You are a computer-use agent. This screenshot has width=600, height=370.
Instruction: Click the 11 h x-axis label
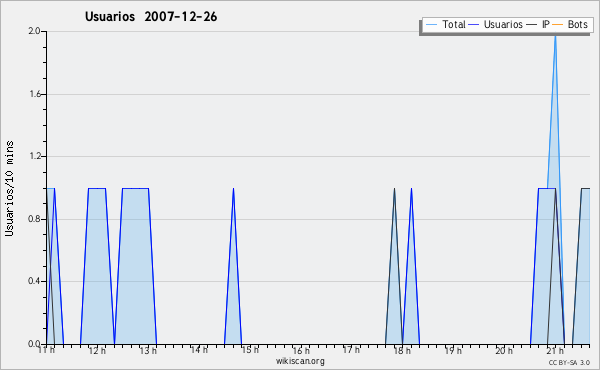click(46, 350)
